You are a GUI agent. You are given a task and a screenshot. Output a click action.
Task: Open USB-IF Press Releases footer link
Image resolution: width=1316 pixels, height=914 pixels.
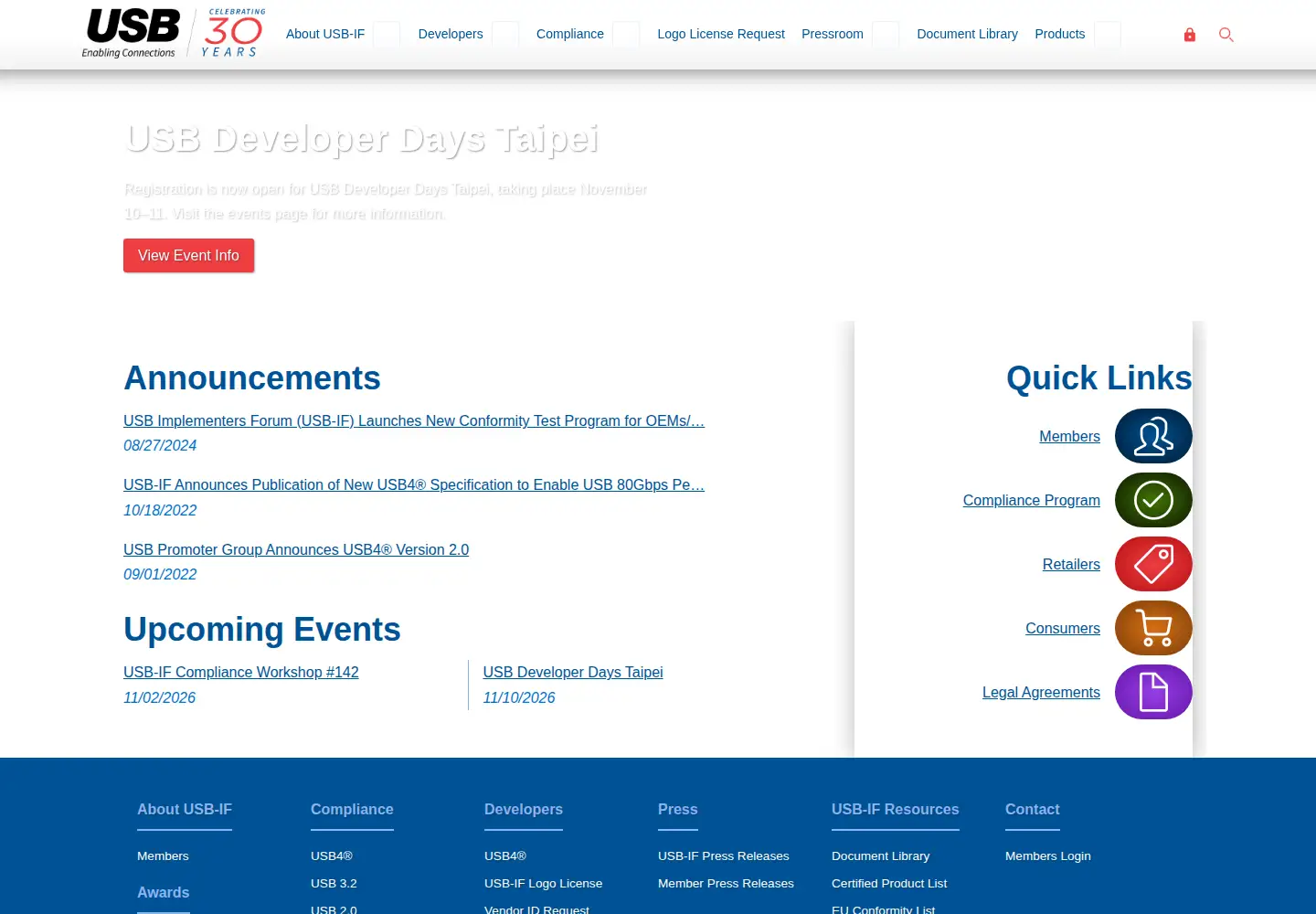point(724,856)
